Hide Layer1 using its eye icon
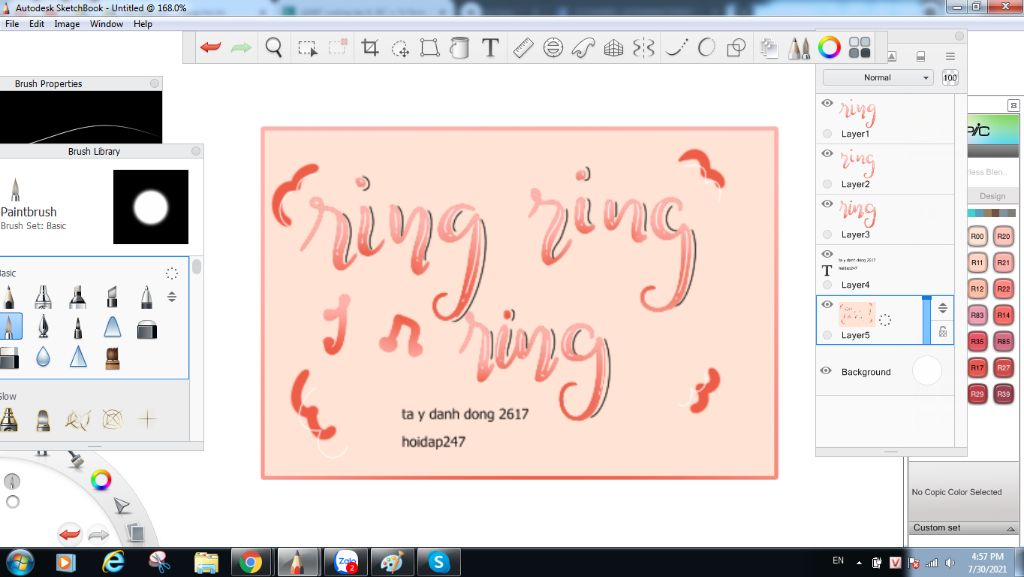Viewport: 1024px width, 577px height. click(827, 103)
